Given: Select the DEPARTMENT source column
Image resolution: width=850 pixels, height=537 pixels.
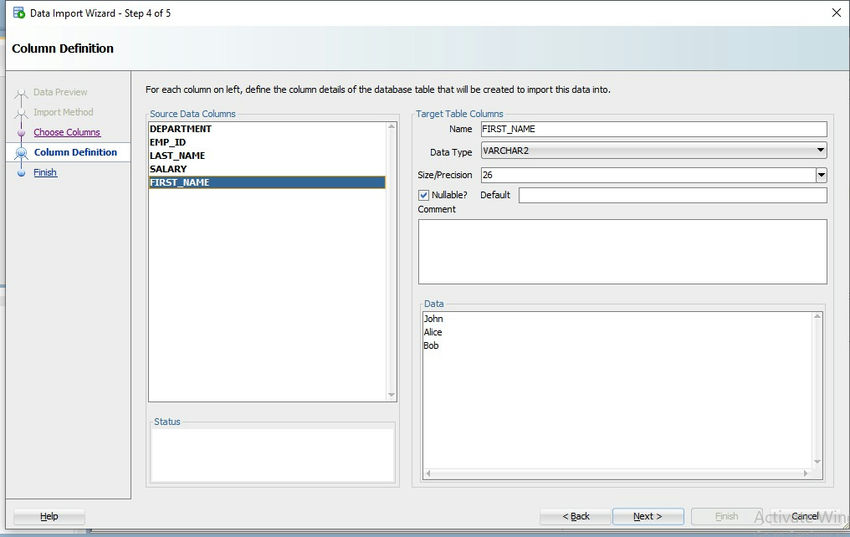Looking at the screenshot, I should tap(267, 129).
